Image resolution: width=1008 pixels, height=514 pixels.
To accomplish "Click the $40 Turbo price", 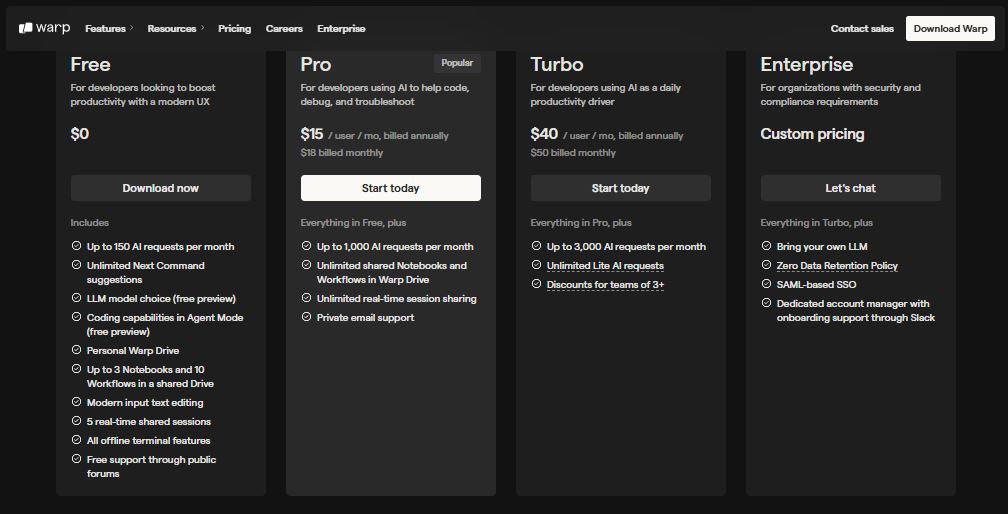I will pos(544,134).
